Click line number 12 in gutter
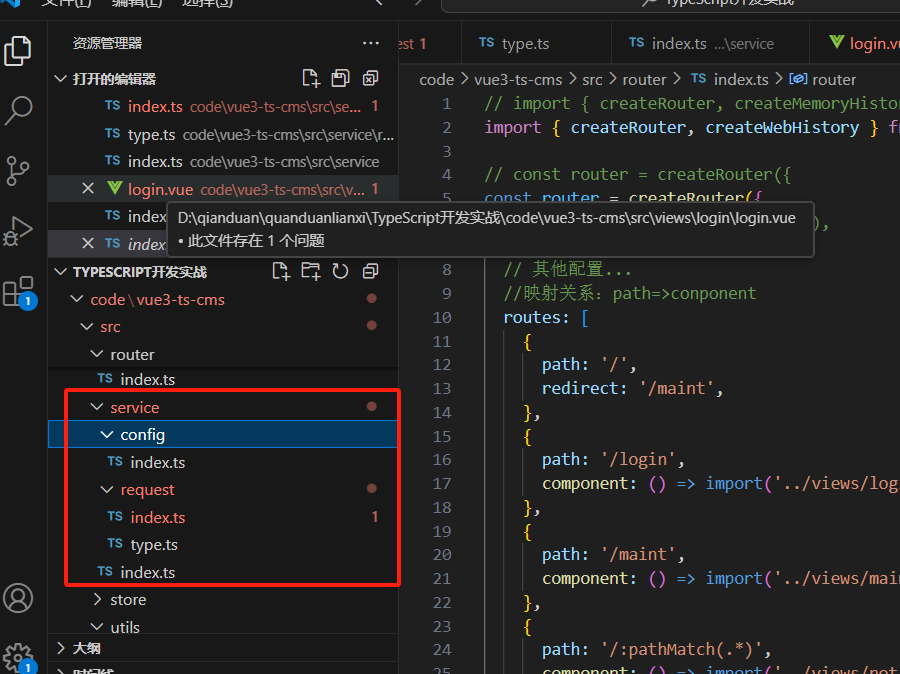 [x=441, y=365]
